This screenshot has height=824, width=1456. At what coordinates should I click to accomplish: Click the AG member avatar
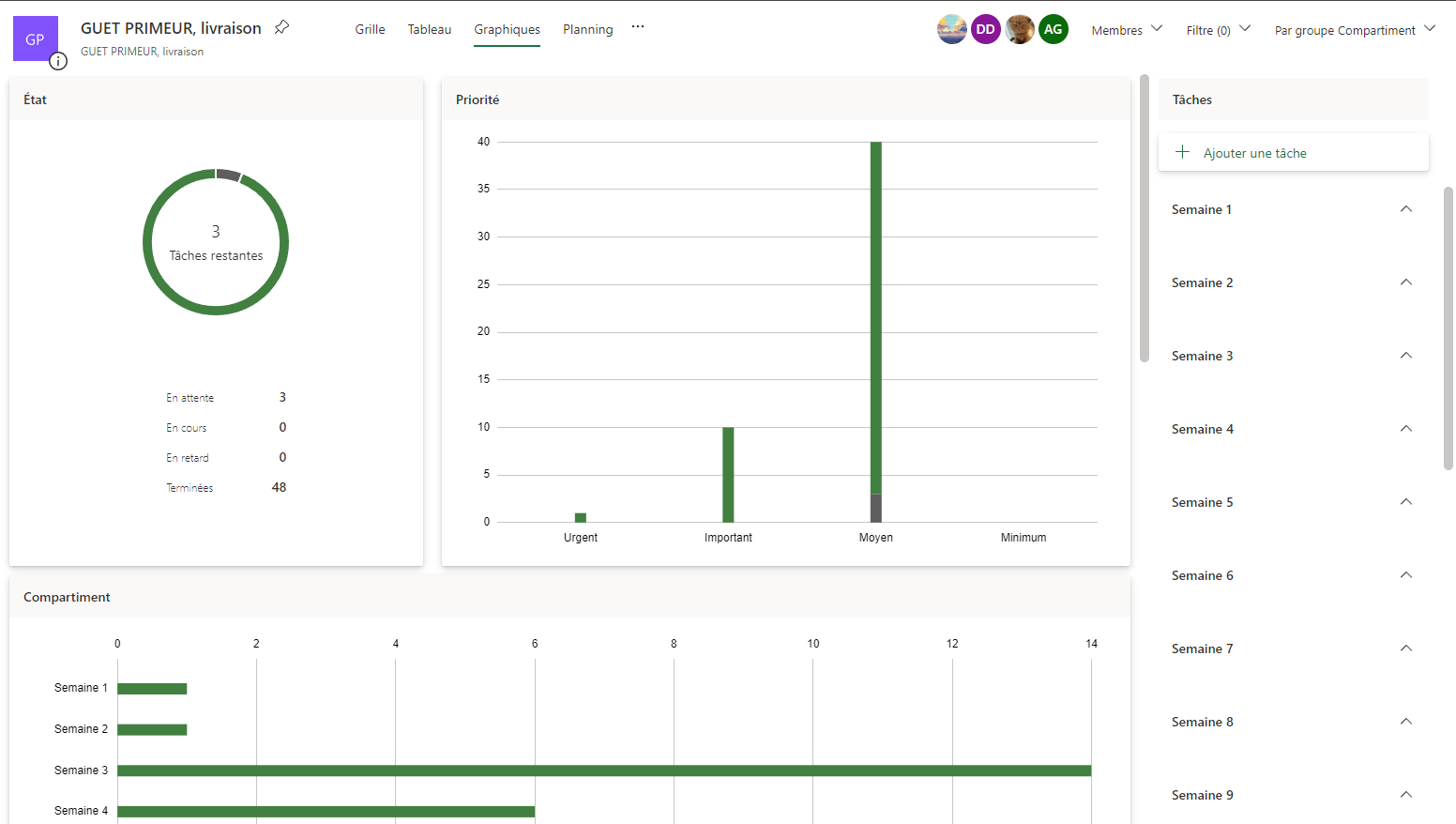1053,29
